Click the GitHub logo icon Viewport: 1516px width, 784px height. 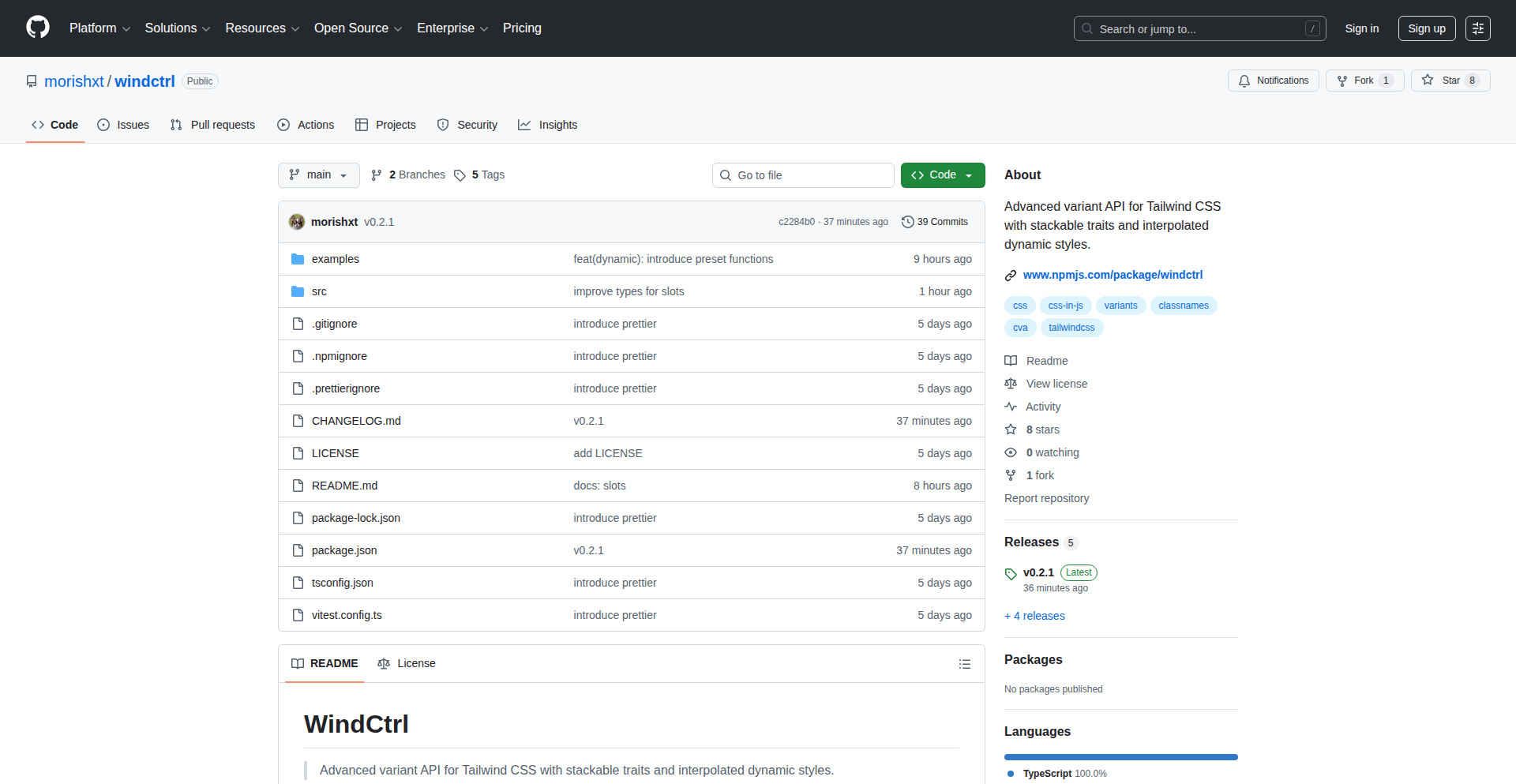coord(38,28)
